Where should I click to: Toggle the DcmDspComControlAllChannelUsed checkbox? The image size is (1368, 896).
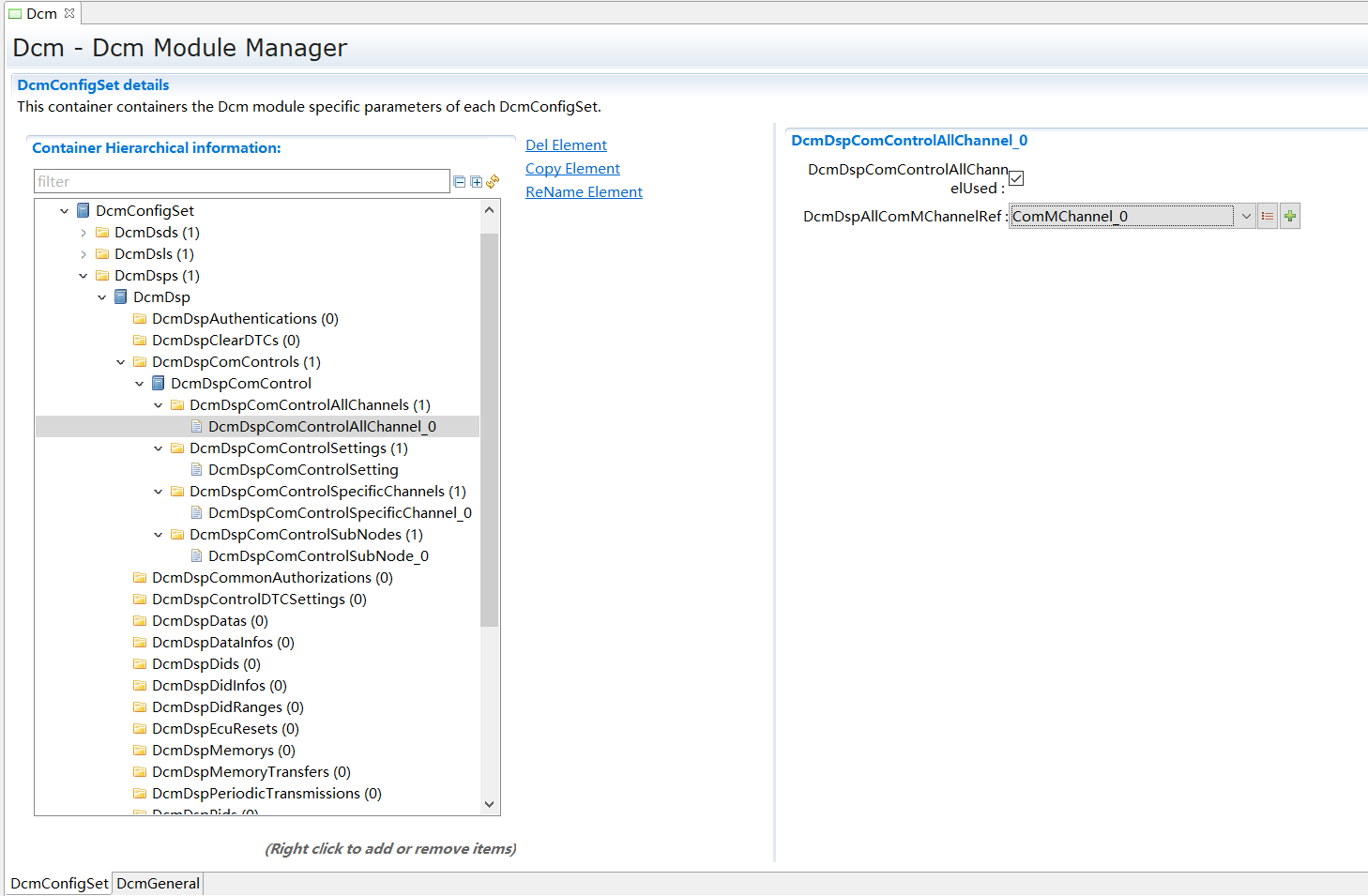(1016, 178)
